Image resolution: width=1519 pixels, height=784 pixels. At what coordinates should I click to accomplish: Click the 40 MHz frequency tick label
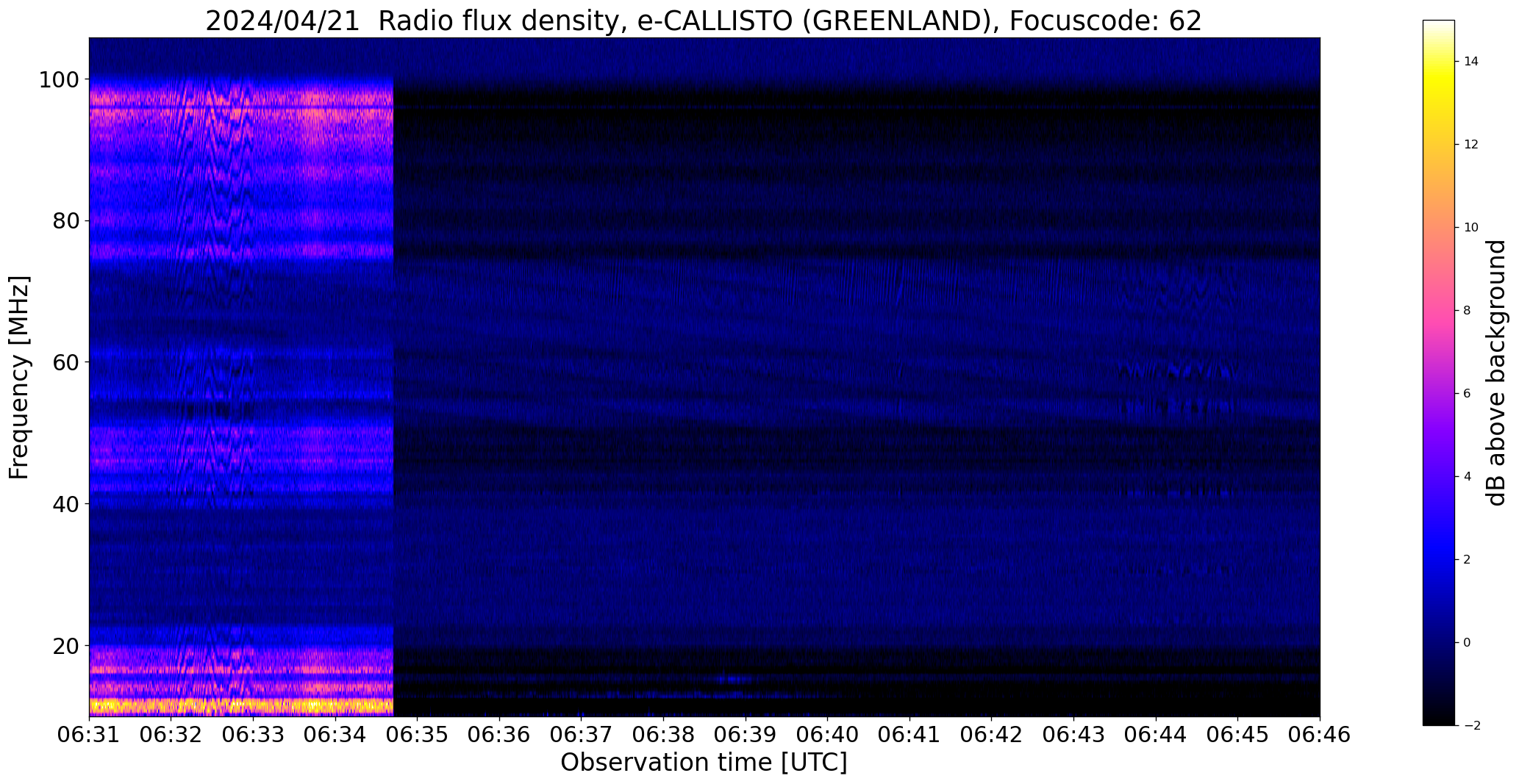[67, 504]
